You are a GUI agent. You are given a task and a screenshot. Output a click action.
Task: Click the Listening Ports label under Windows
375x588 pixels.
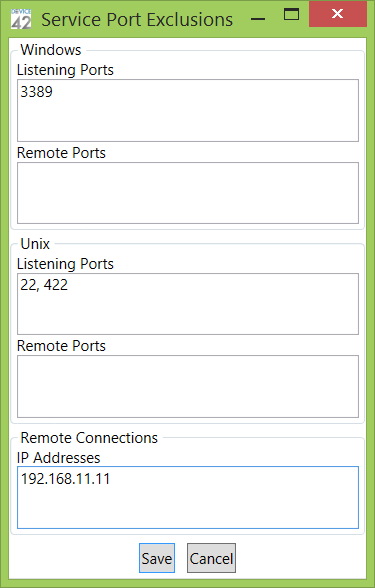[x=65, y=70]
